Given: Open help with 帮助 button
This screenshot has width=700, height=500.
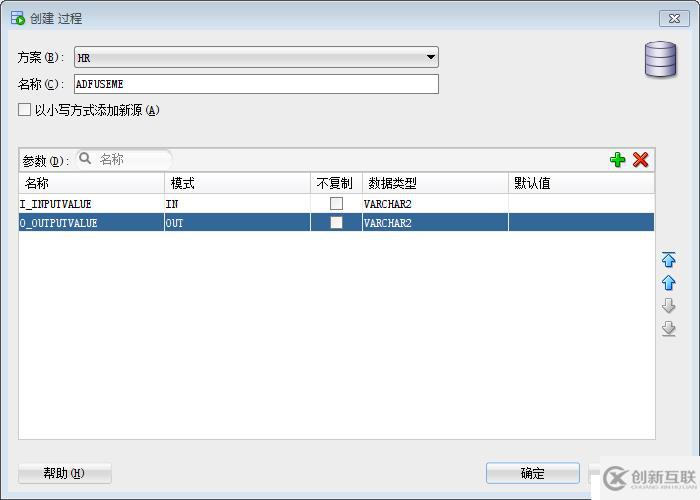Looking at the screenshot, I should tap(65, 473).
